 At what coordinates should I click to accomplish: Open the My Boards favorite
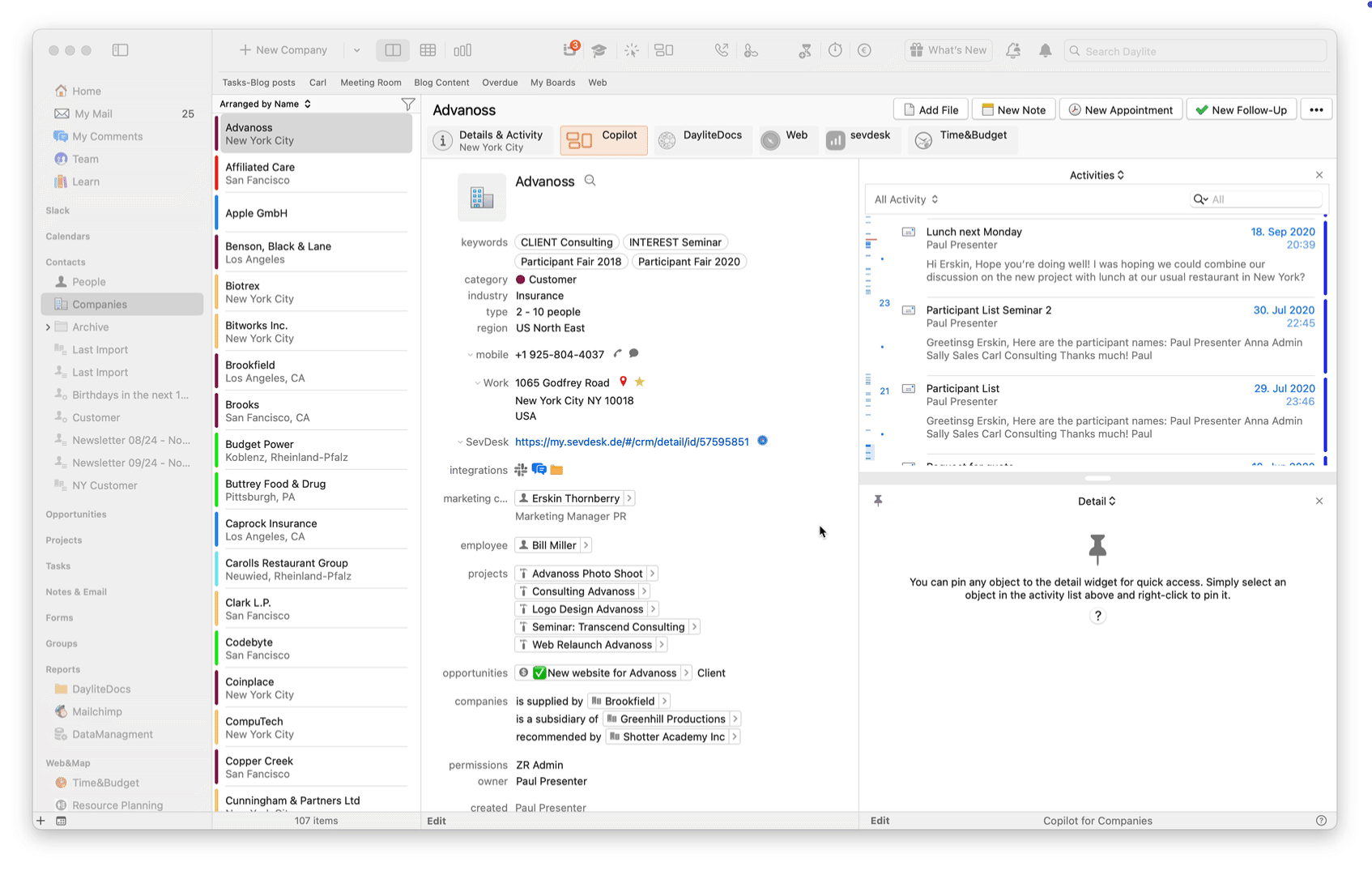552,83
